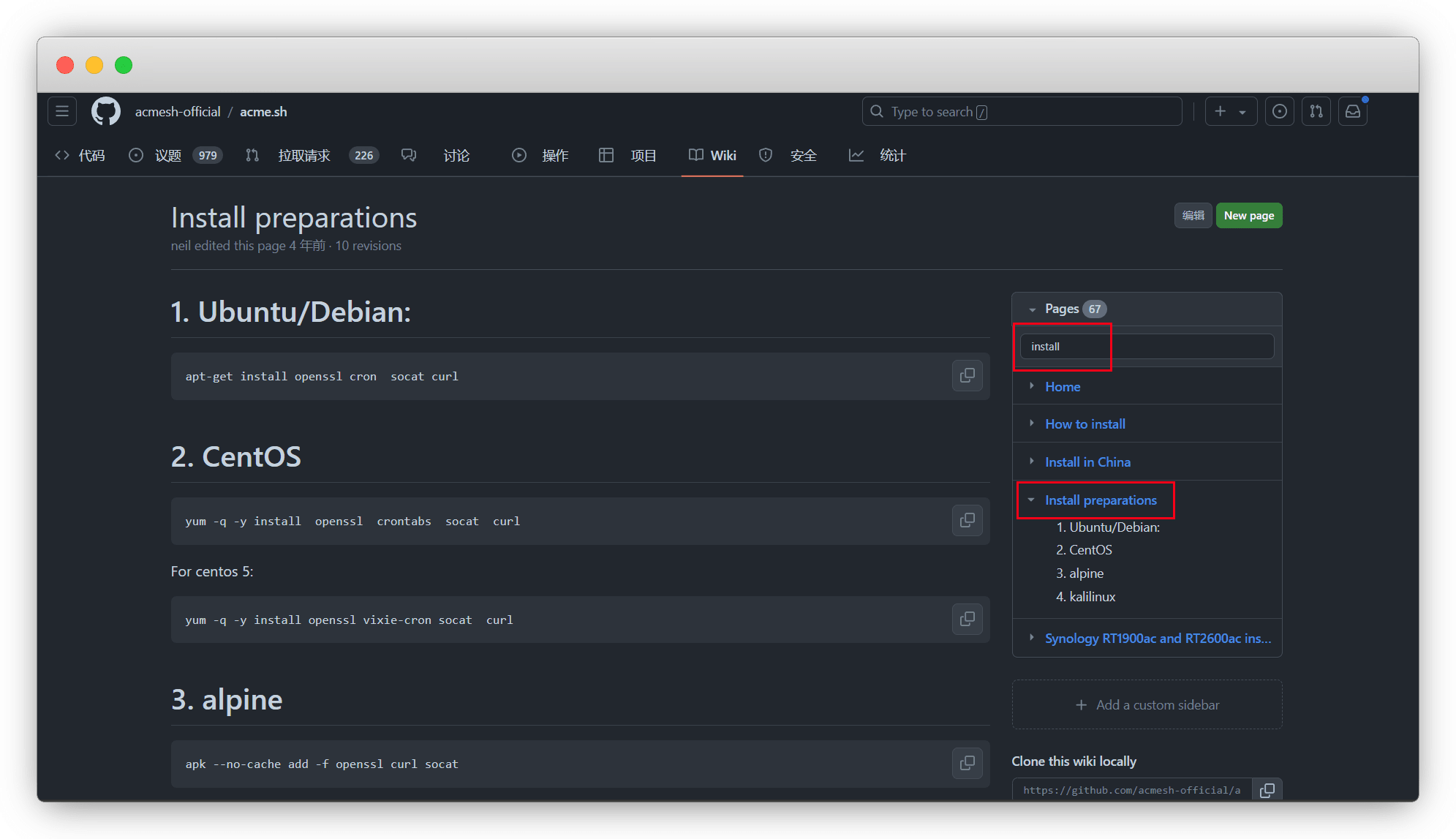Open pull requests icon in header
Screen dimensions: 1456x839
tap(1316, 111)
